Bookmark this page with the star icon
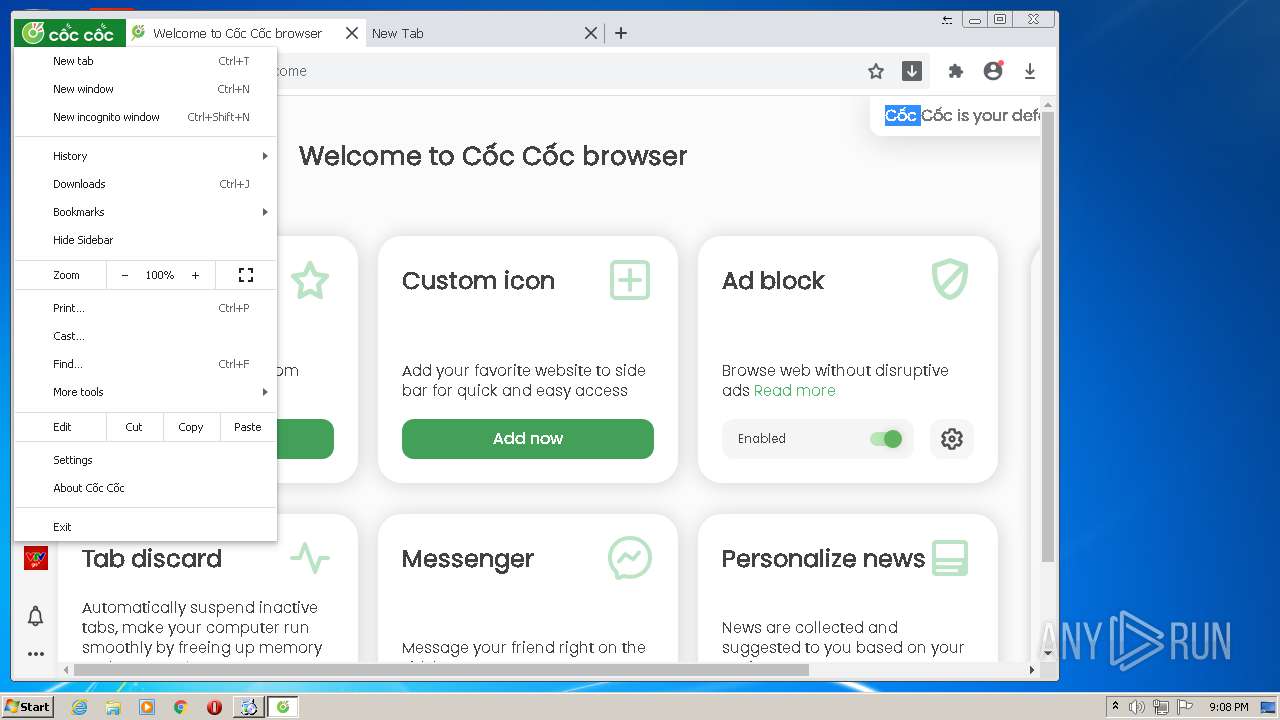The width and height of the screenshot is (1280, 720). point(876,71)
